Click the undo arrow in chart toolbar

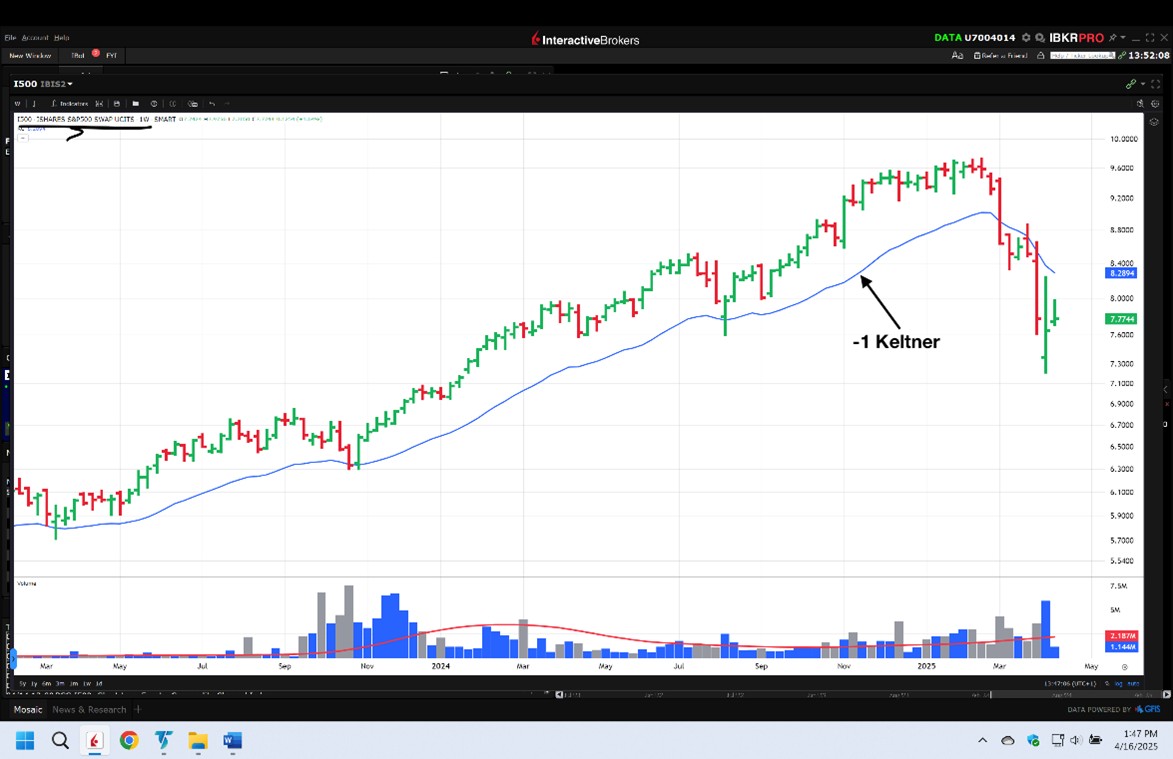(x=211, y=104)
